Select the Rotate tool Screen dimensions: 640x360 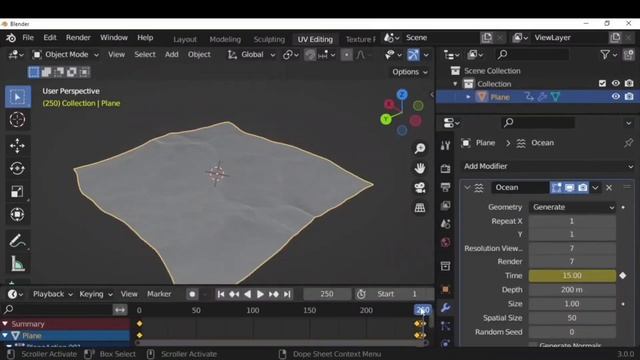(x=18, y=169)
